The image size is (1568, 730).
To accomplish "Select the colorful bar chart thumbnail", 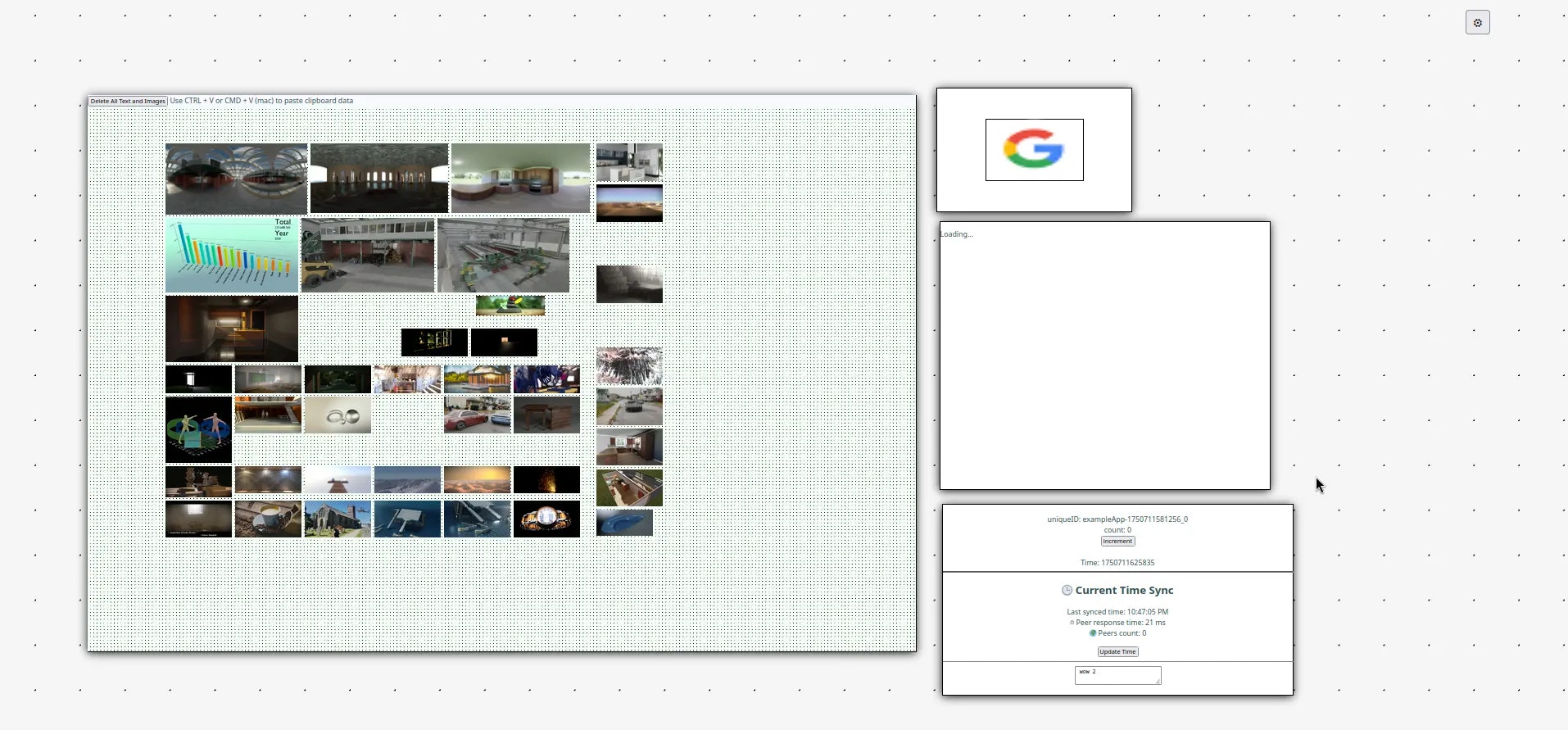I will click(232, 255).
